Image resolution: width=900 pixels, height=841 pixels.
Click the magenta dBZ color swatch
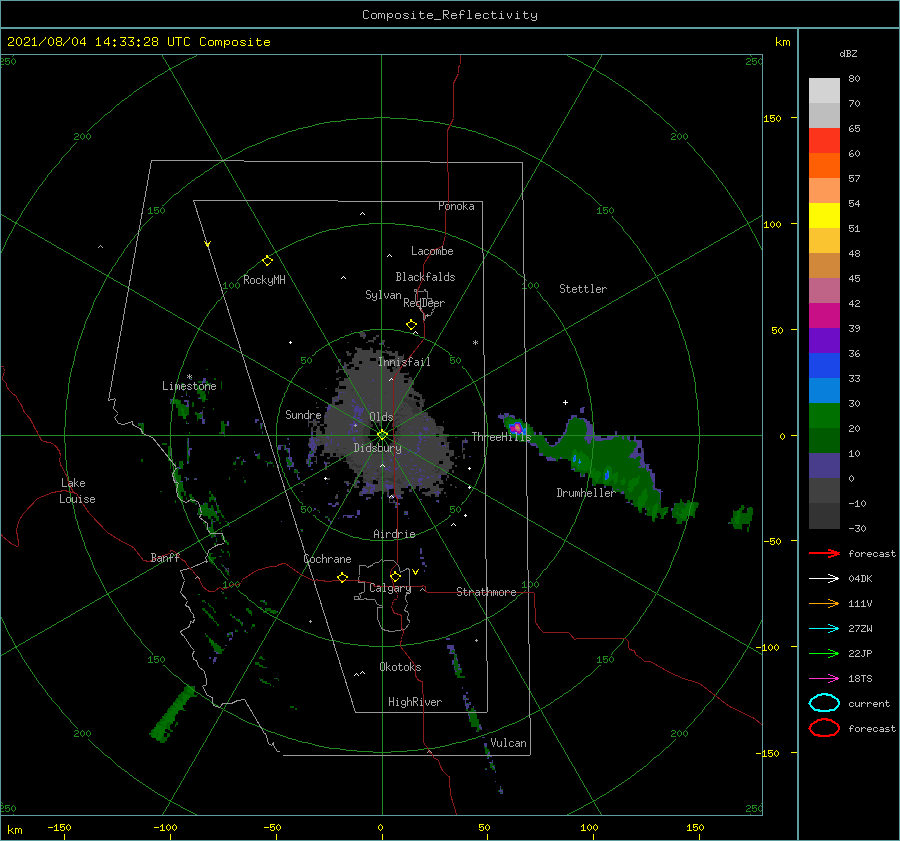click(x=824, y=316)
